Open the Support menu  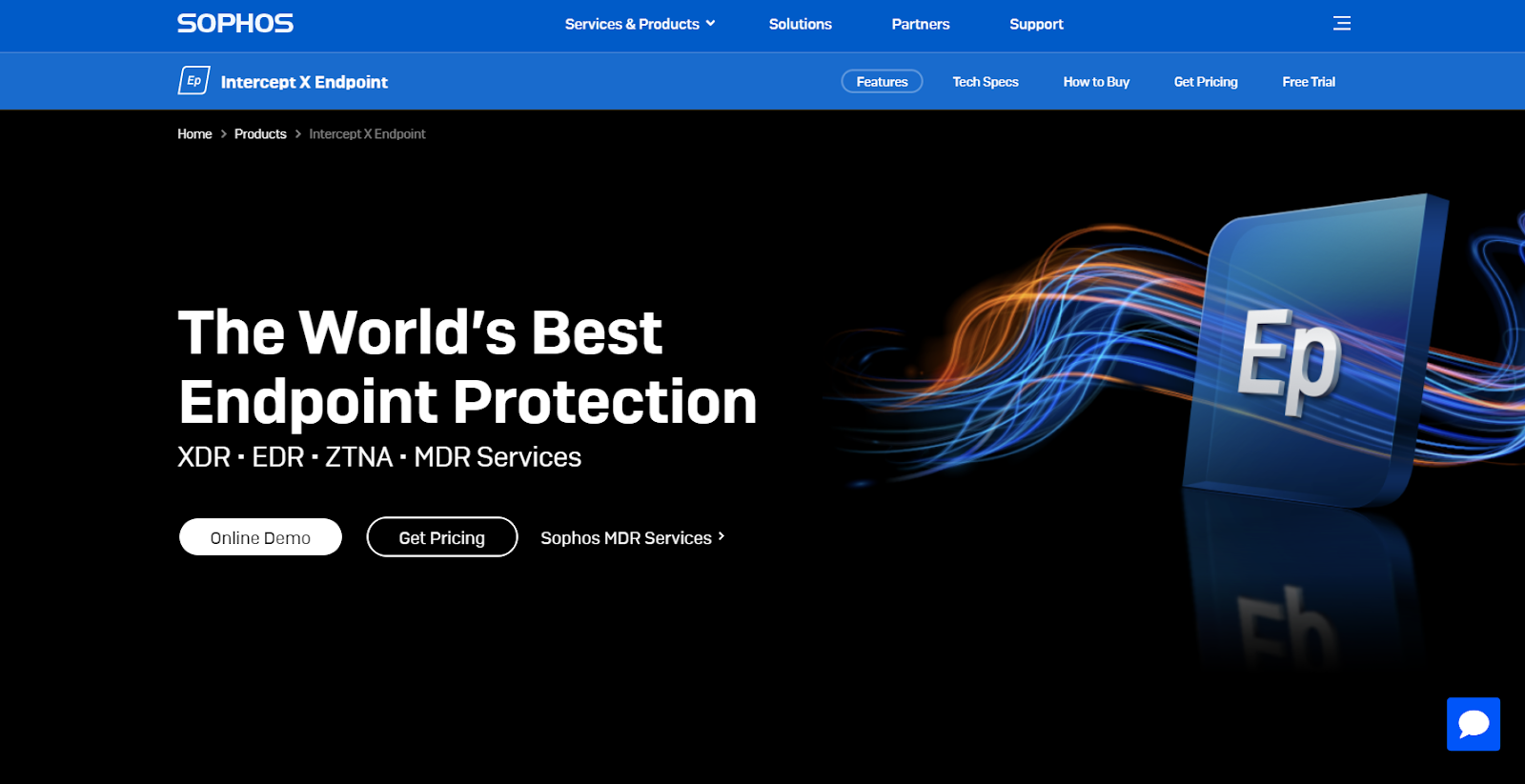(x=1036, y=24)
